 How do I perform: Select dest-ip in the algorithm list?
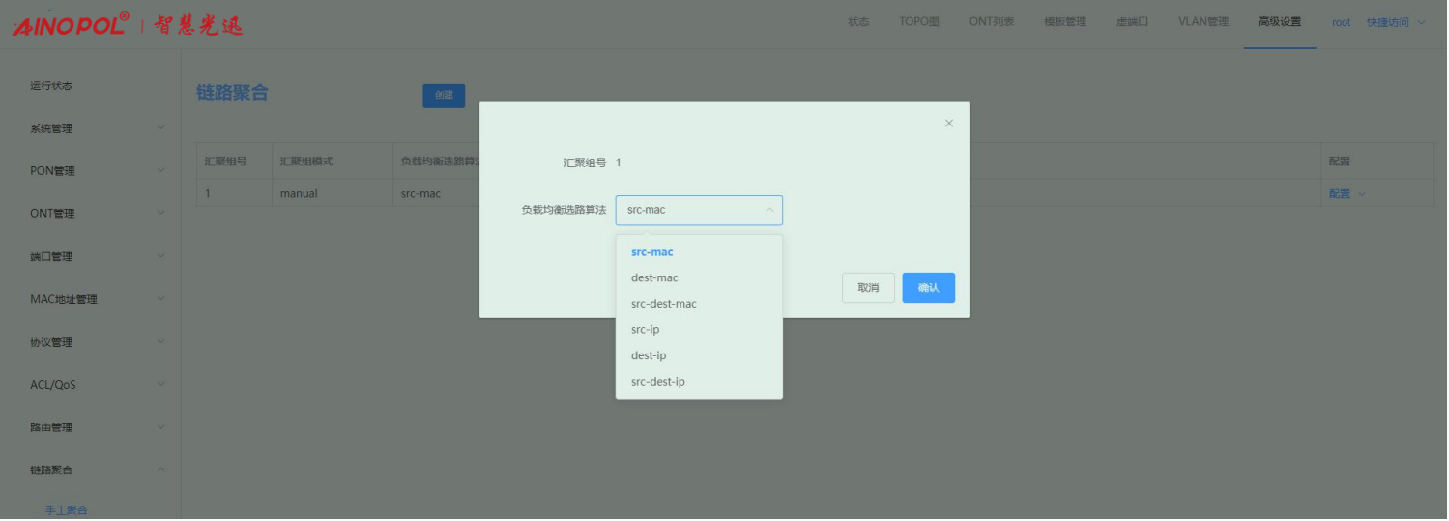click(x=648, y=356)
